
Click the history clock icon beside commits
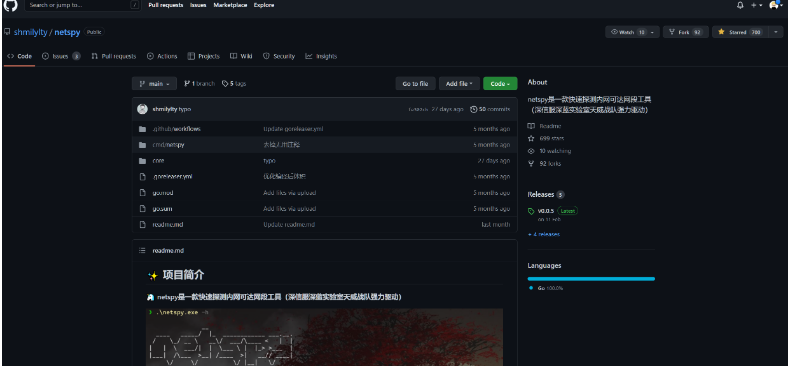(x=474, y=109)
